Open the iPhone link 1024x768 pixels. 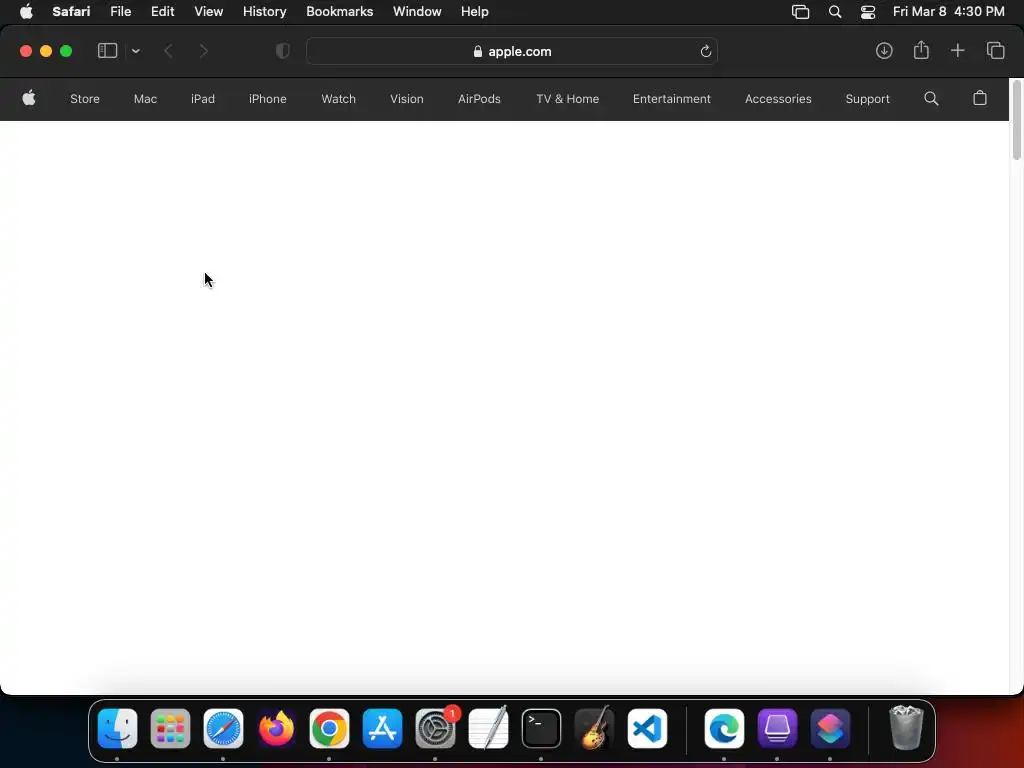coord(268,99)
